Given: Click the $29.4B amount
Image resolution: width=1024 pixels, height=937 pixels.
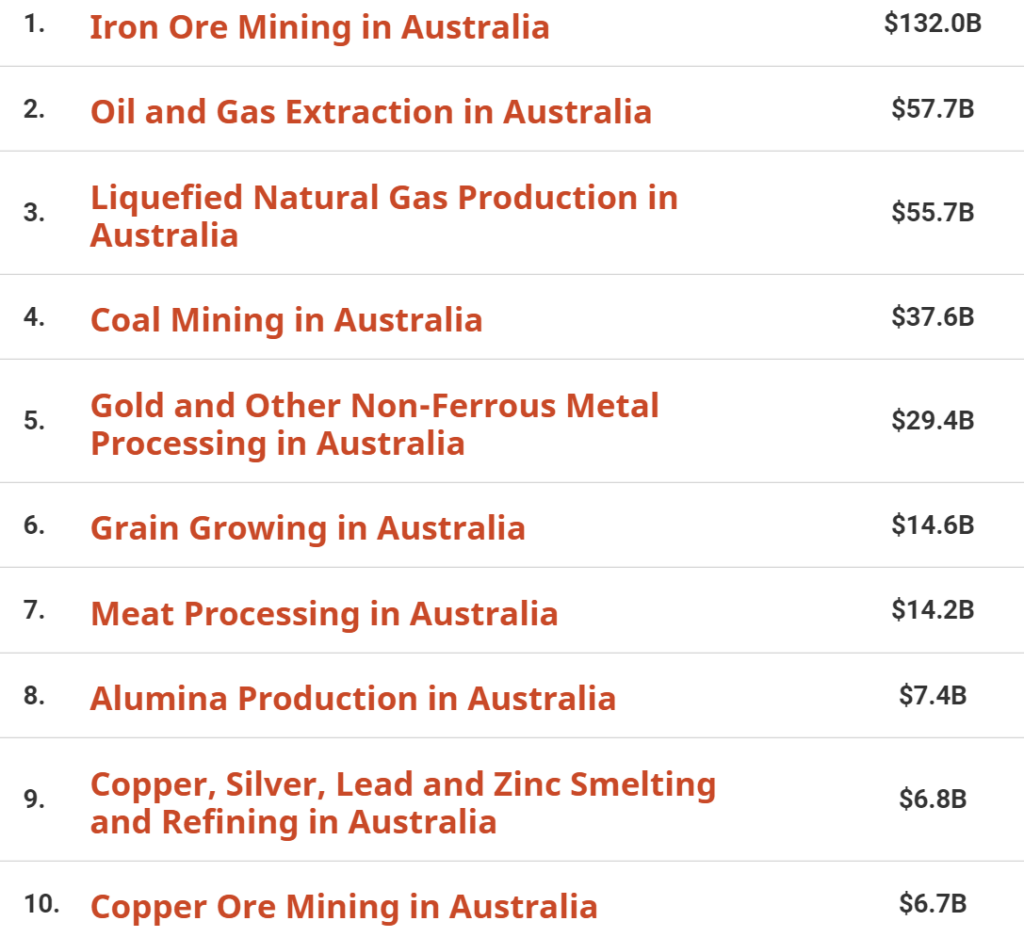Looking at the screenshot, I should 932,420.
